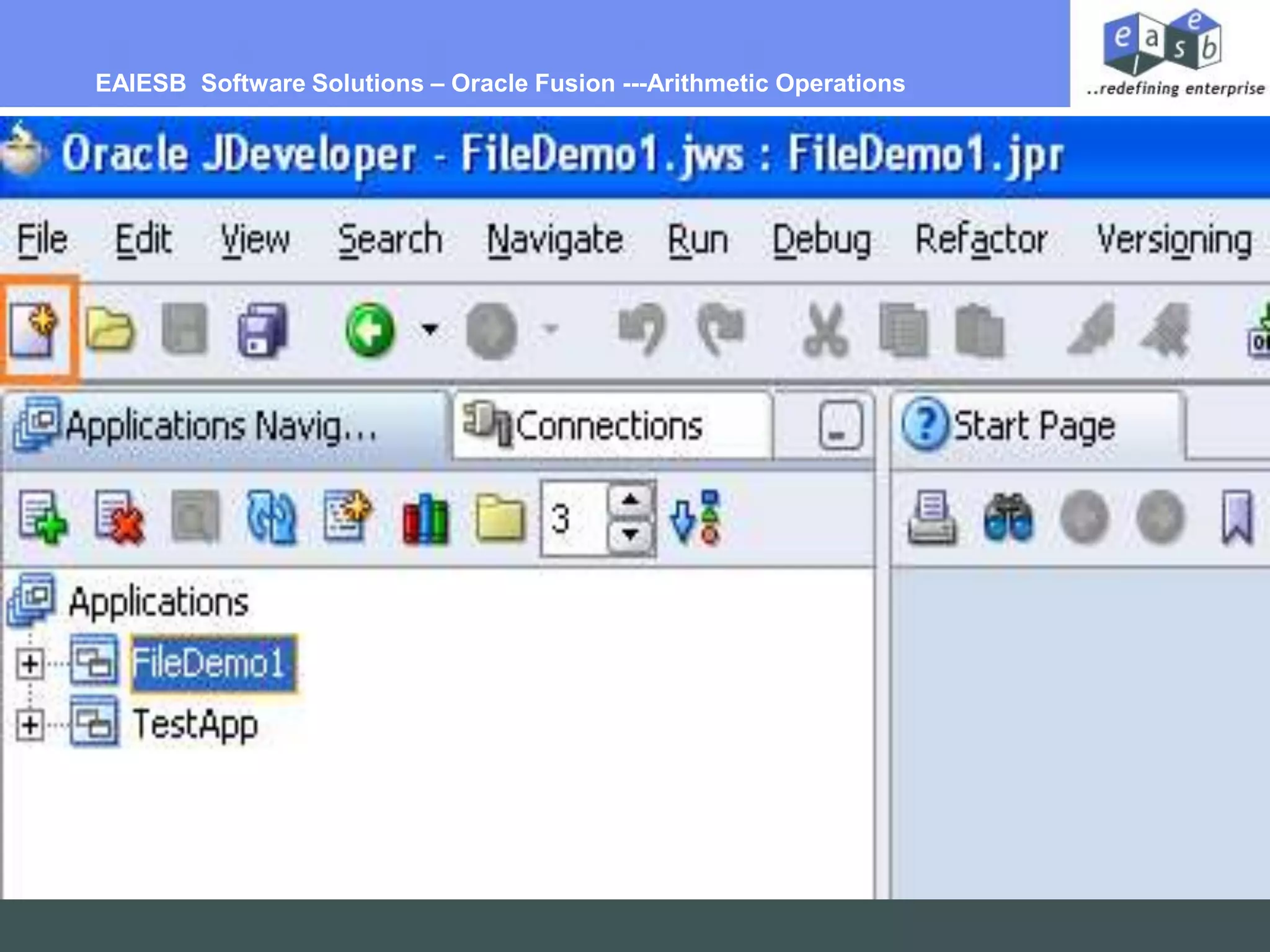This screenshot has width=1270, height=952.
Task: Click the Open folder toolbar icon
Action: tap(109, 330)
